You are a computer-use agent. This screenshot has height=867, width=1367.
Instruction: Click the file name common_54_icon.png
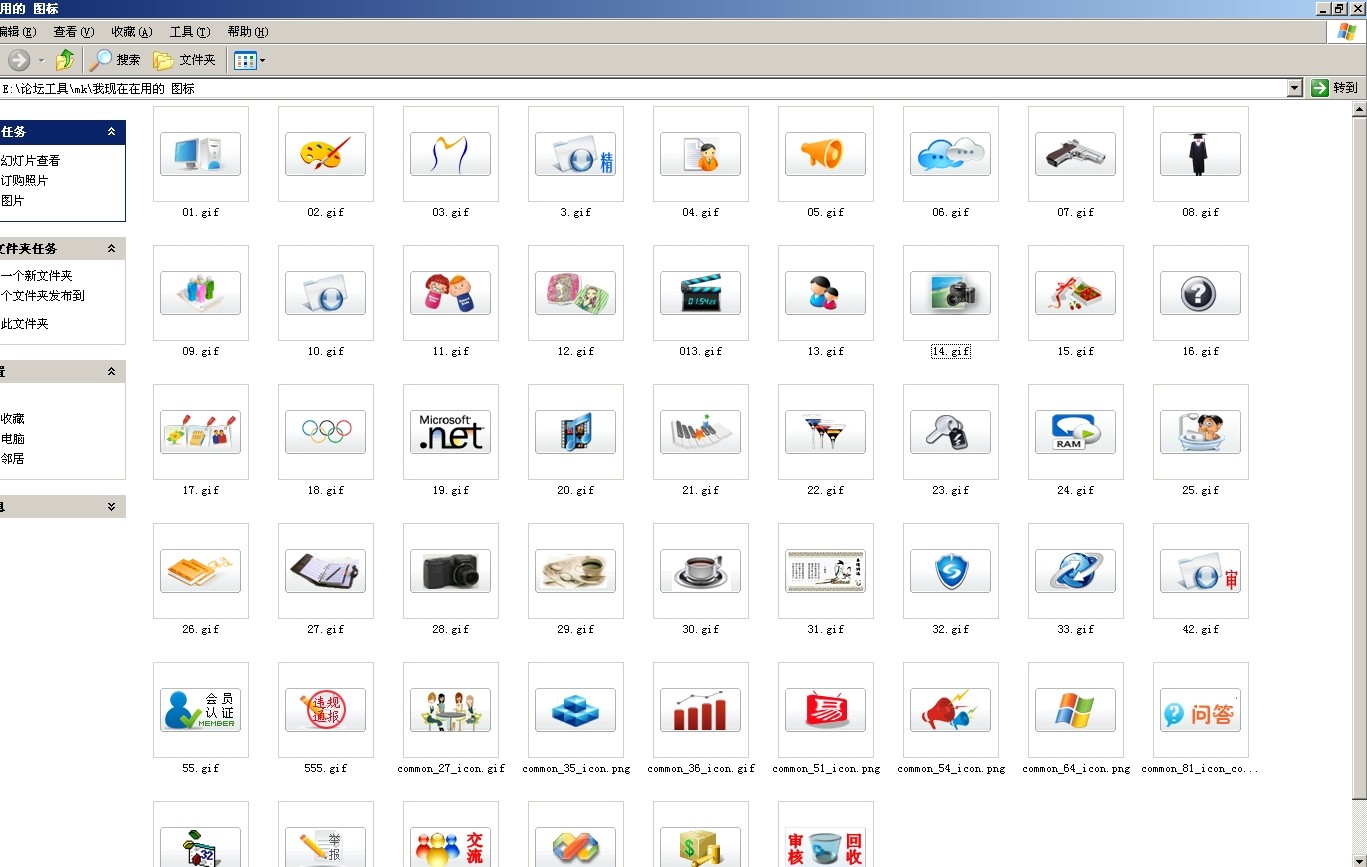pyautogui.click(x=951, y=769)
